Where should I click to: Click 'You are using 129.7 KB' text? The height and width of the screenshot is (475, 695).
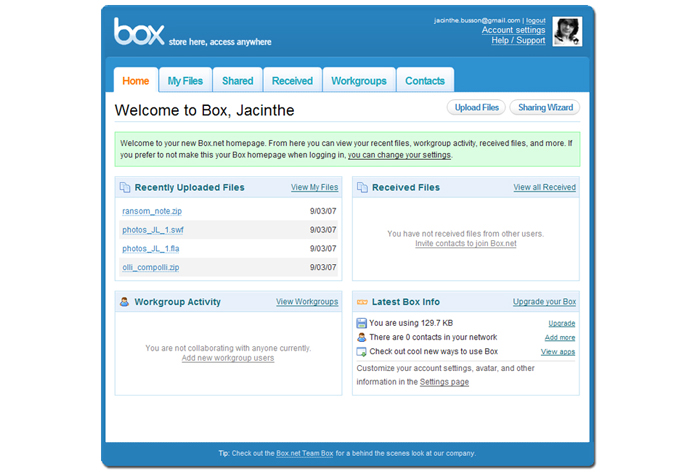pos(411,323)
